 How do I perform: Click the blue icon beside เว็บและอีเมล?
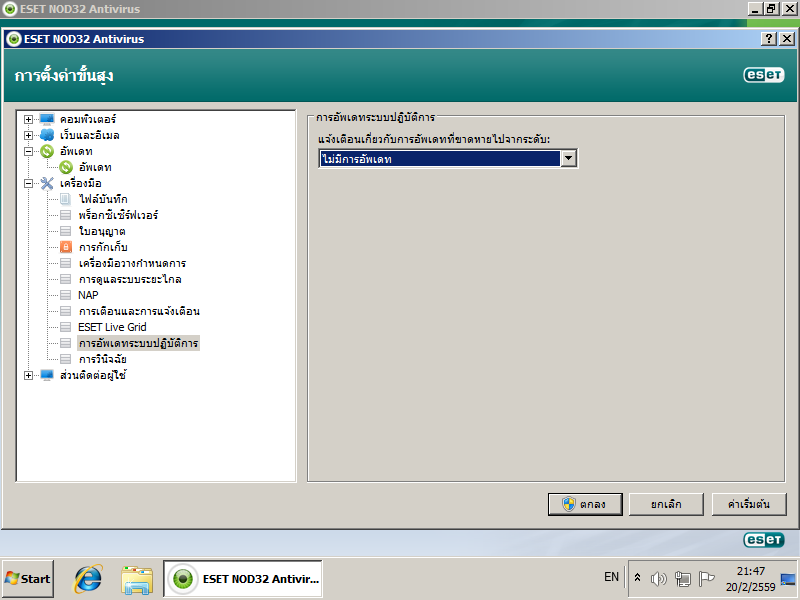tap(47, 135)
